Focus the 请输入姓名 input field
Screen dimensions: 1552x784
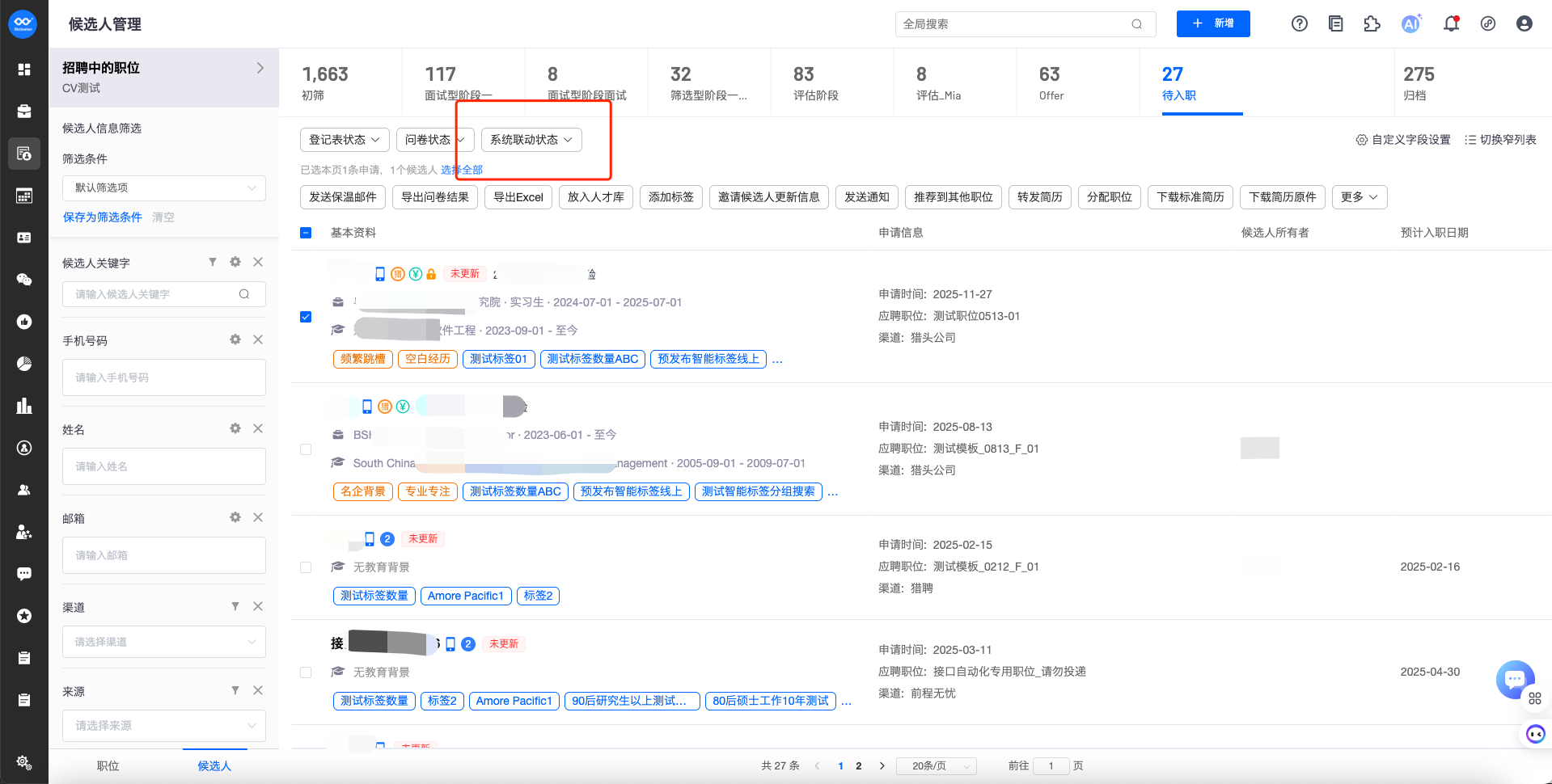coord(164,466)
